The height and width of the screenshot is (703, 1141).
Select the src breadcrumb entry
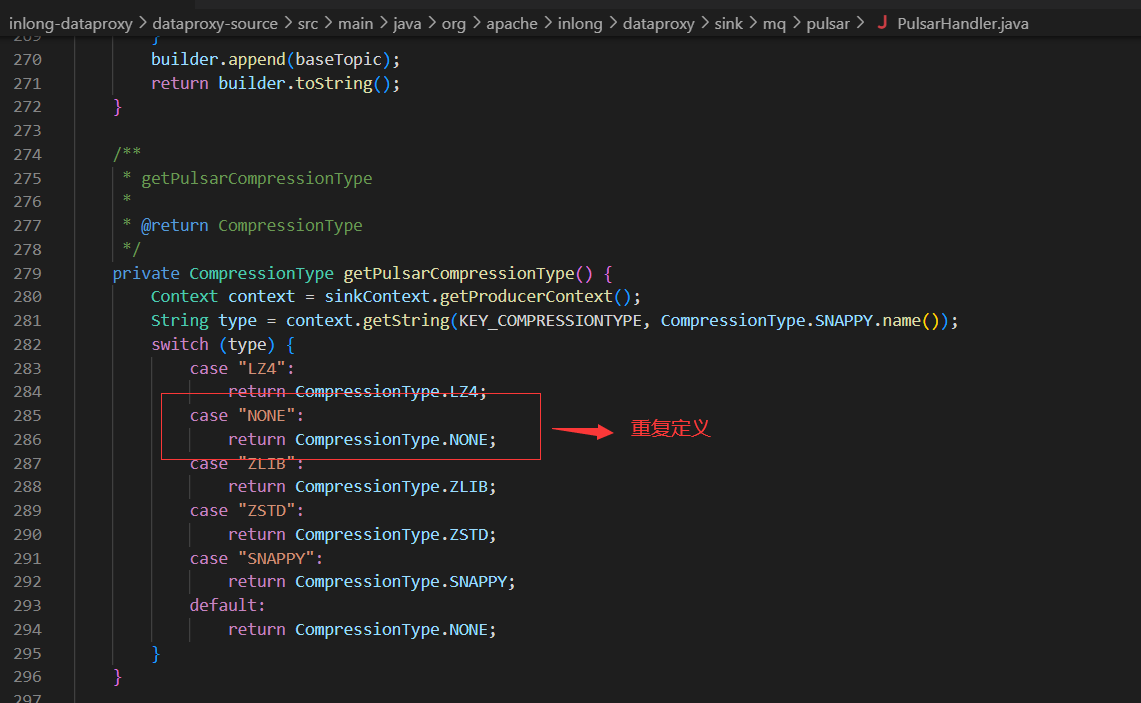(308, 23)
